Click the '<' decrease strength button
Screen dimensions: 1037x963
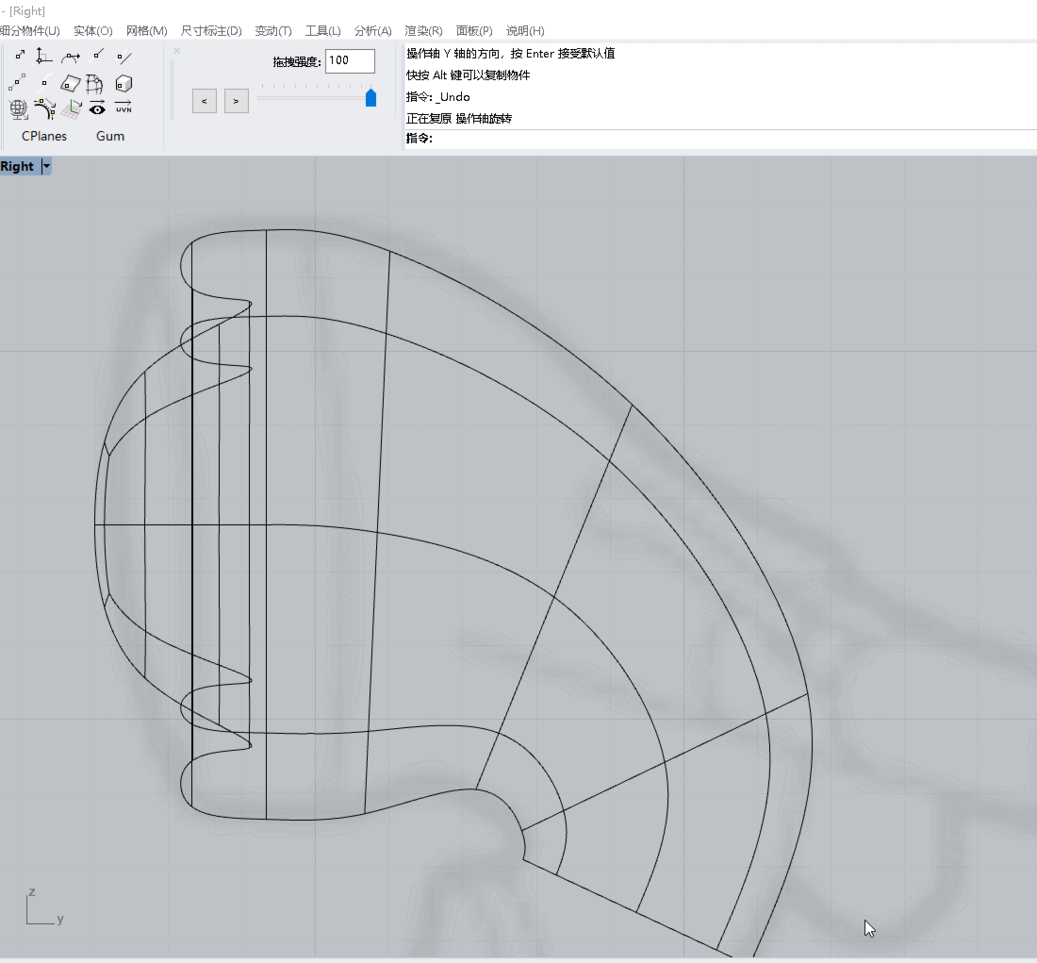coord(204,101)
